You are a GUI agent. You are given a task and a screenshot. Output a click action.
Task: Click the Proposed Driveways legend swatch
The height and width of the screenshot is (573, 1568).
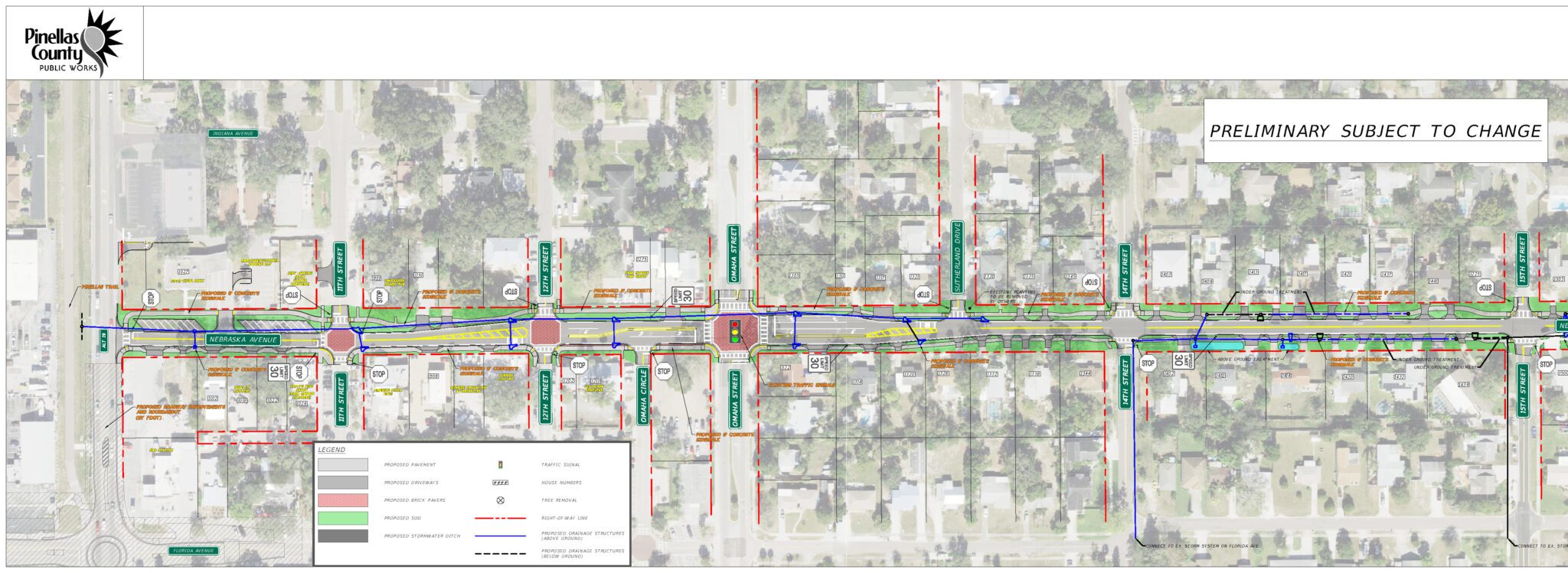coord(343,483)
